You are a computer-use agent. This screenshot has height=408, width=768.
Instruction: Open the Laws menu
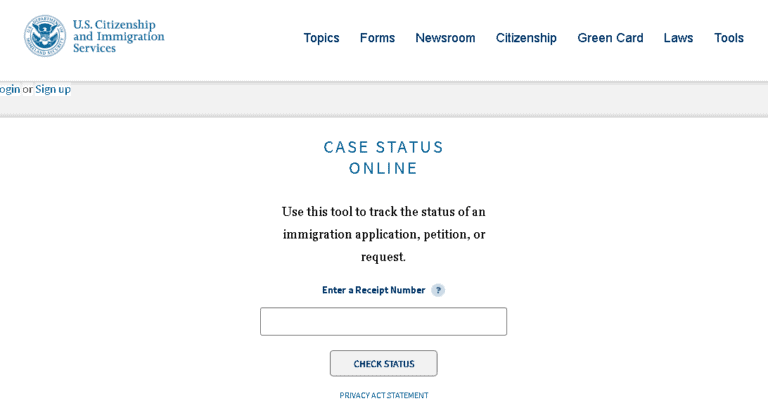(678, 38)
